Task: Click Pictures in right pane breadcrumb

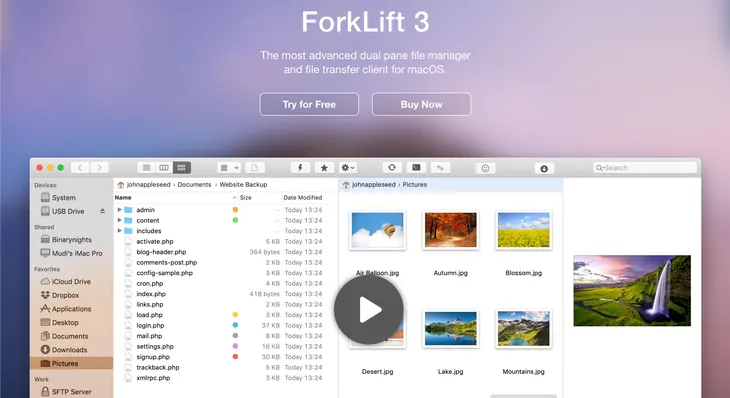Action: [415, 184]
